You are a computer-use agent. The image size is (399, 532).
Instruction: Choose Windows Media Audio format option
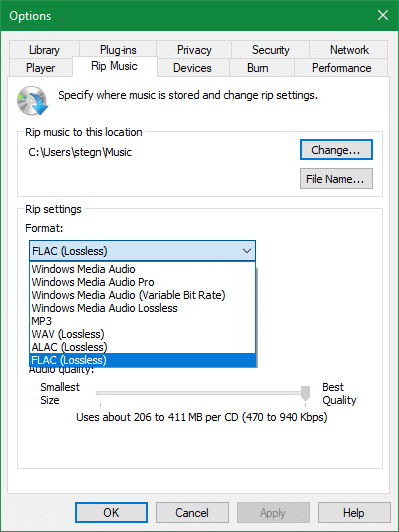(142, 269)
